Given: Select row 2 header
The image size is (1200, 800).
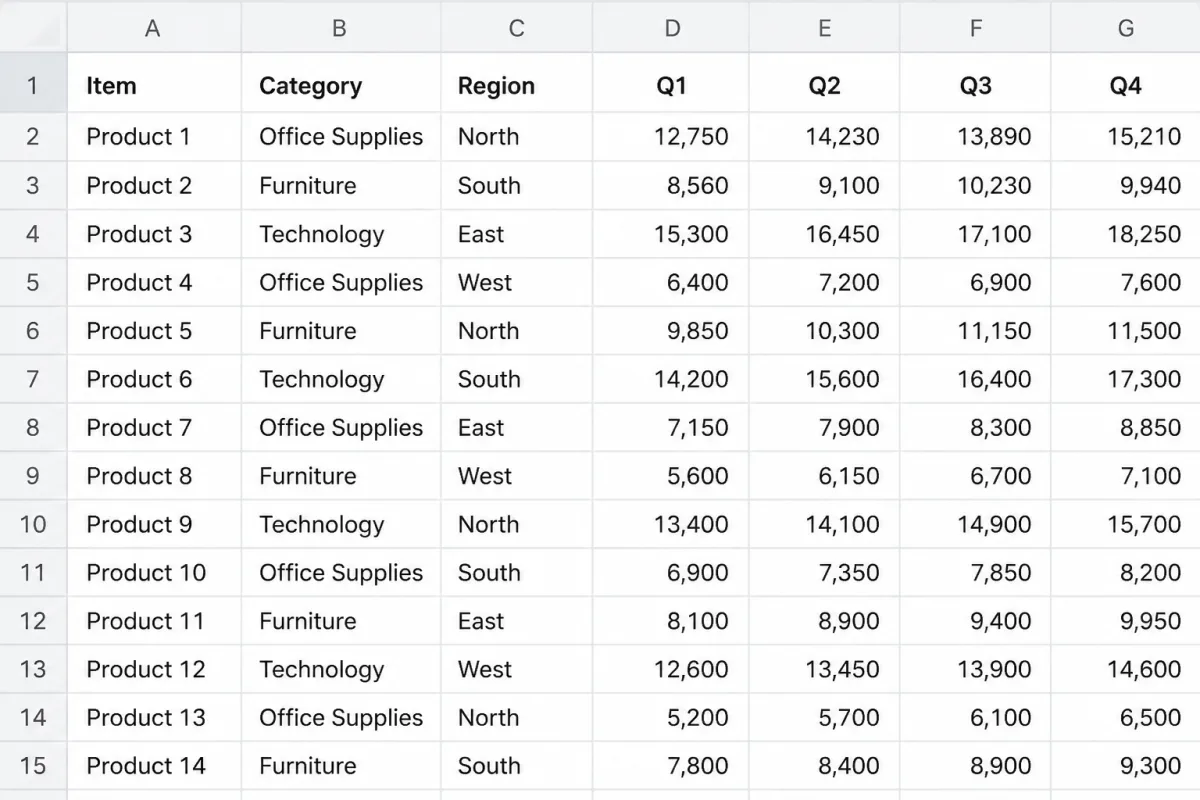Looking at the screenshot, I should click(x=33, y=137).
